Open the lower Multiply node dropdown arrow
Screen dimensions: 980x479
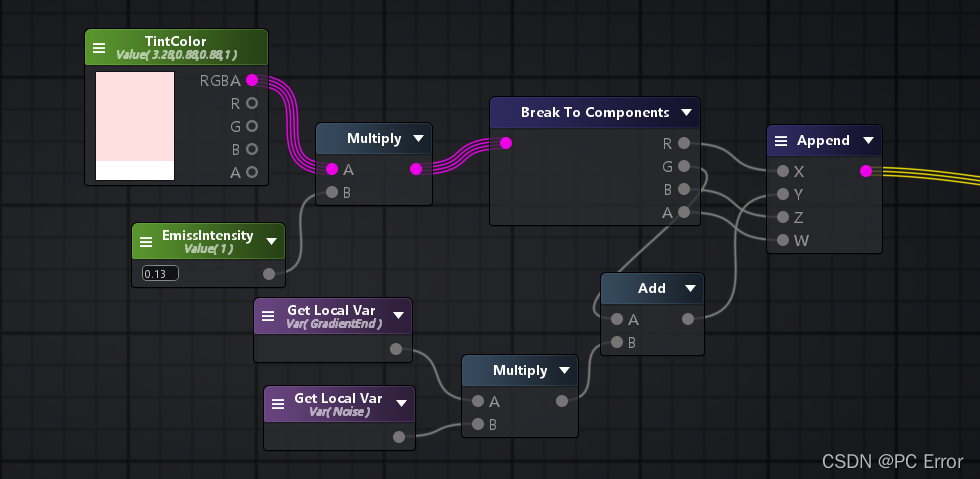point(564,371)
